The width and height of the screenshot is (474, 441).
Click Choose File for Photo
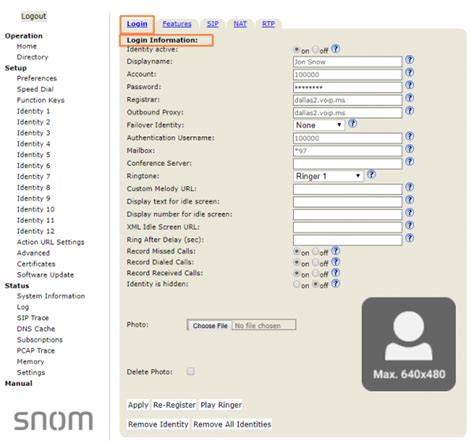click(x=210, y=326)
